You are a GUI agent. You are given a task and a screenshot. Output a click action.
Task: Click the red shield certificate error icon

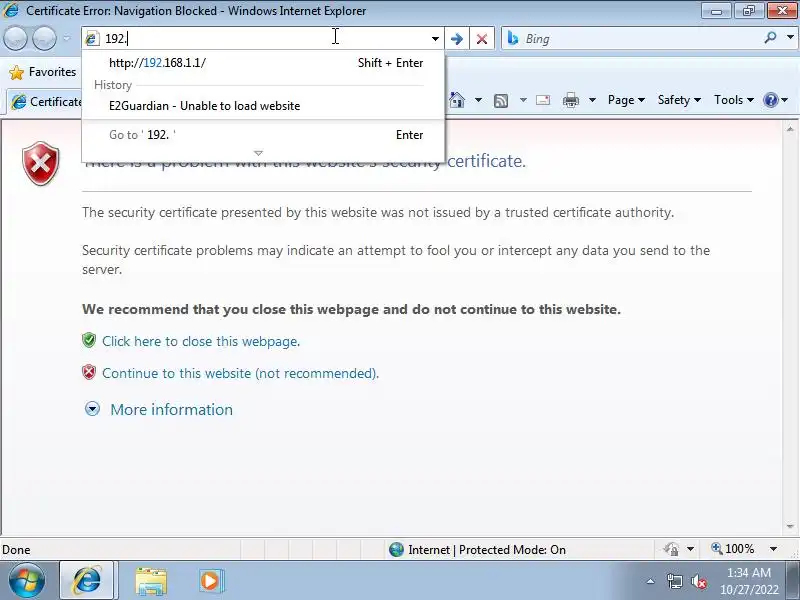(x=41, y=163)
